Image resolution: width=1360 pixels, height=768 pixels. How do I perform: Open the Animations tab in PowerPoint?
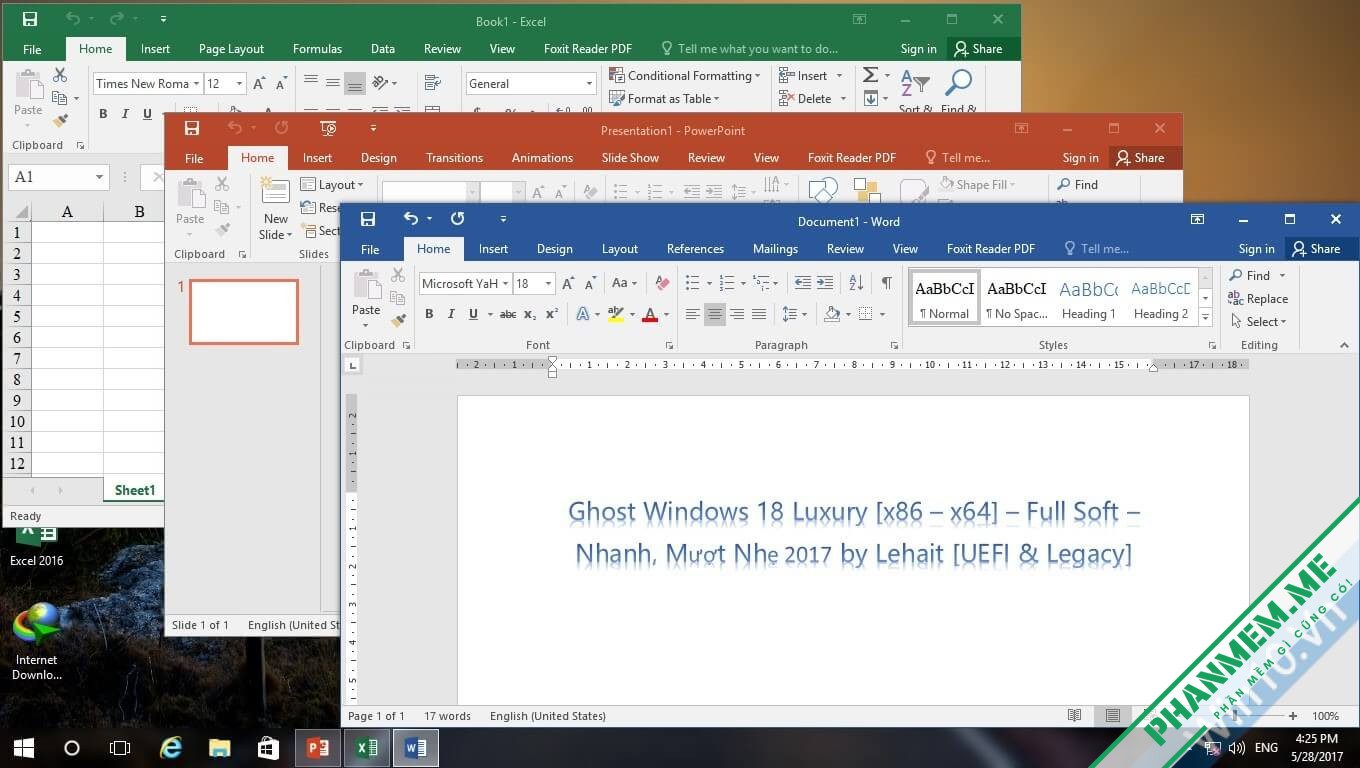(542, 158)
